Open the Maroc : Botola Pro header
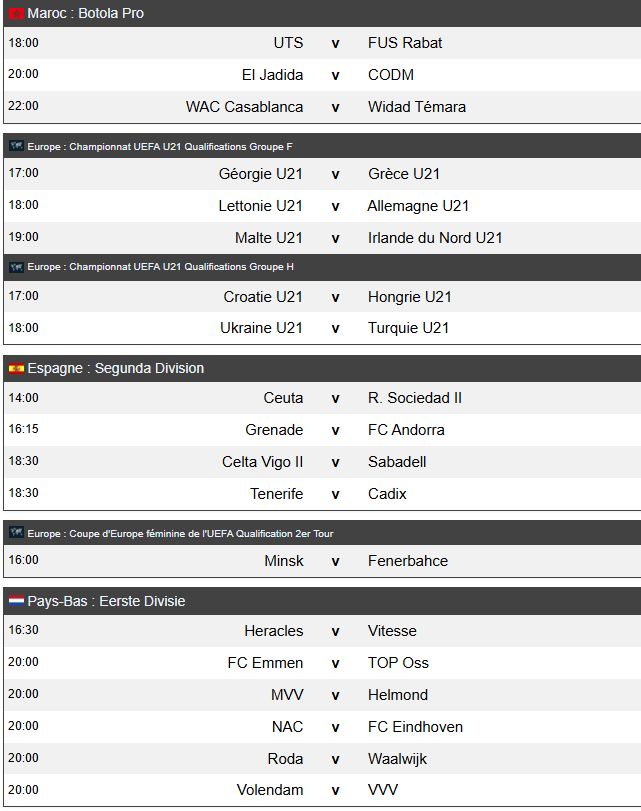Viewport: 641px width, 811px height. 322,13
